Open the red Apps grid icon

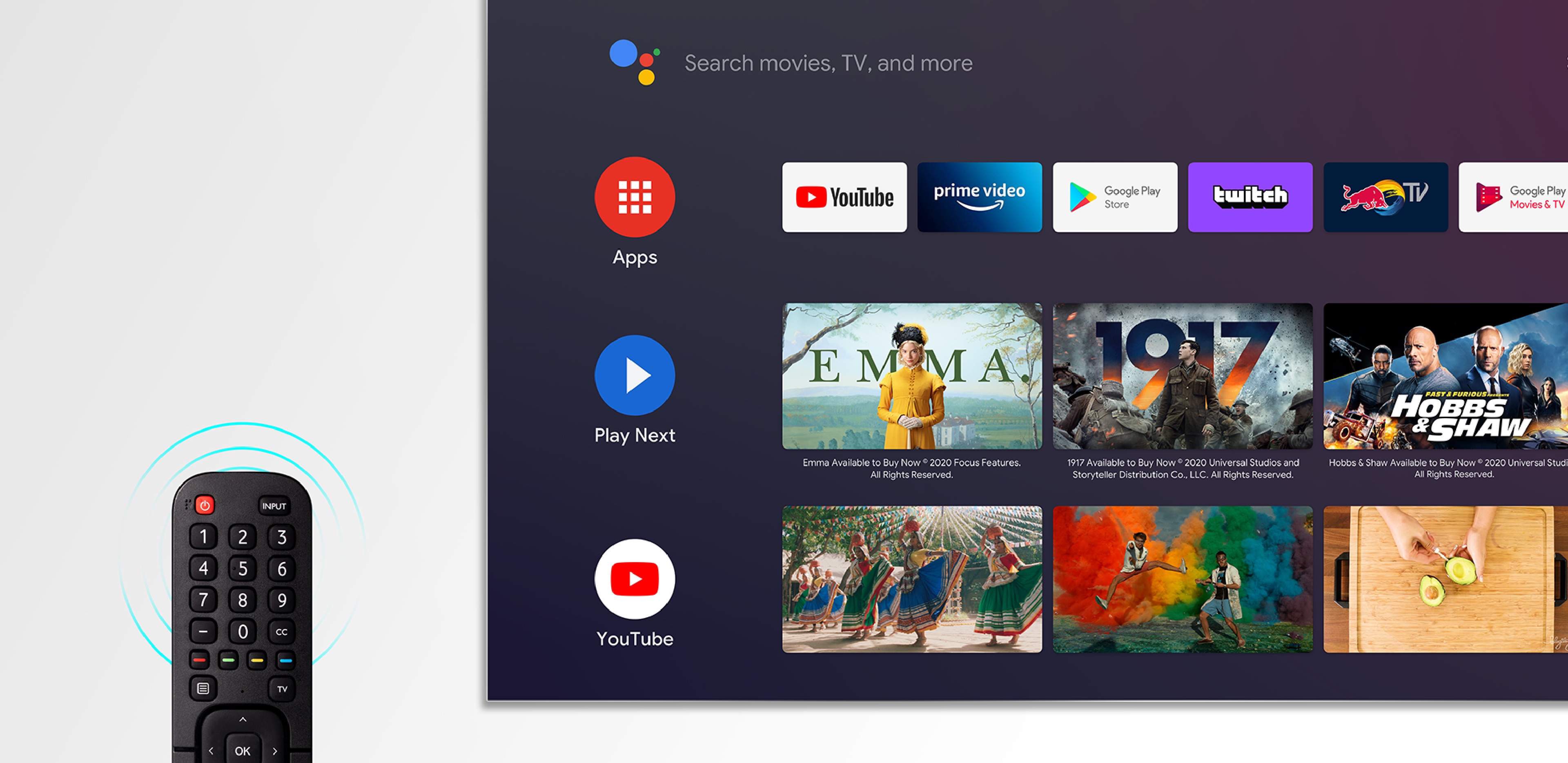[634, 197]
